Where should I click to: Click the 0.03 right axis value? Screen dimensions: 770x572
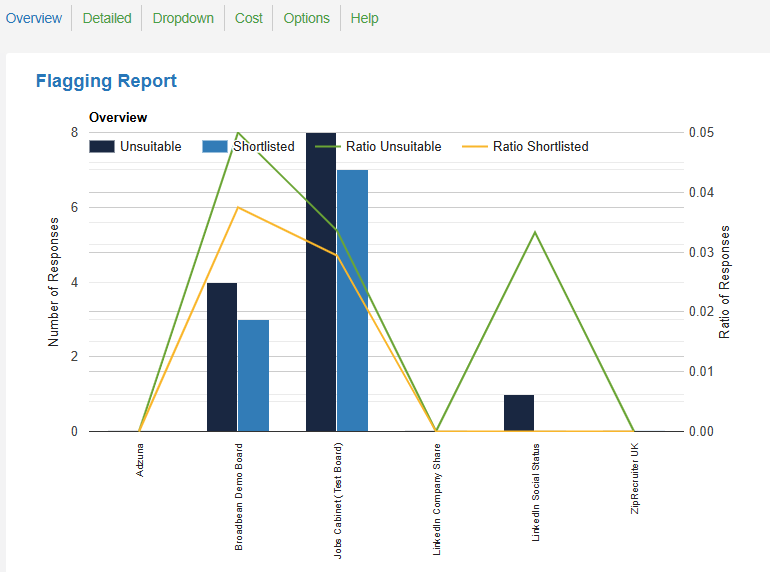point(701,252)
